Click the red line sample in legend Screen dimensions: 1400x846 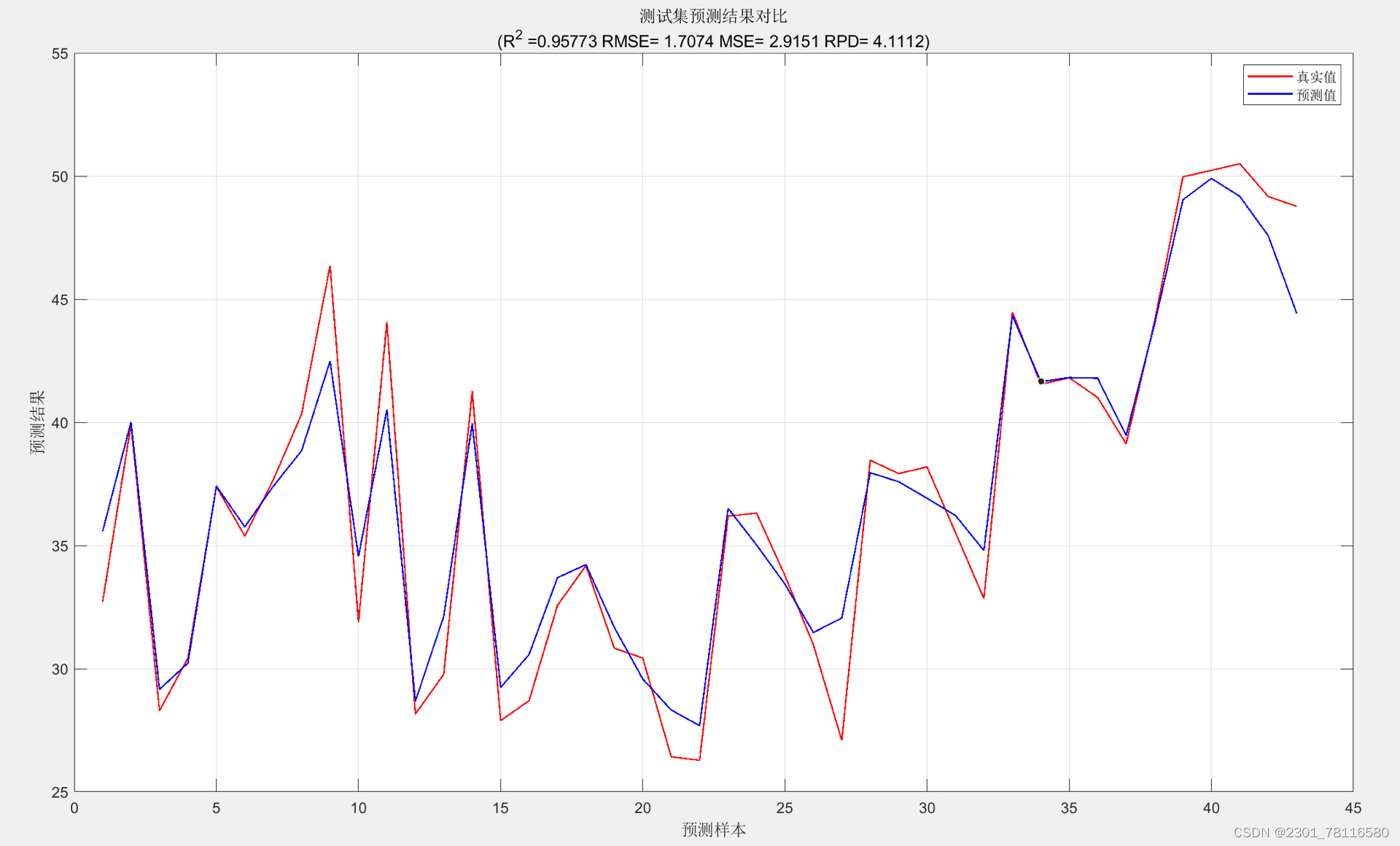tap(1270, 77)
